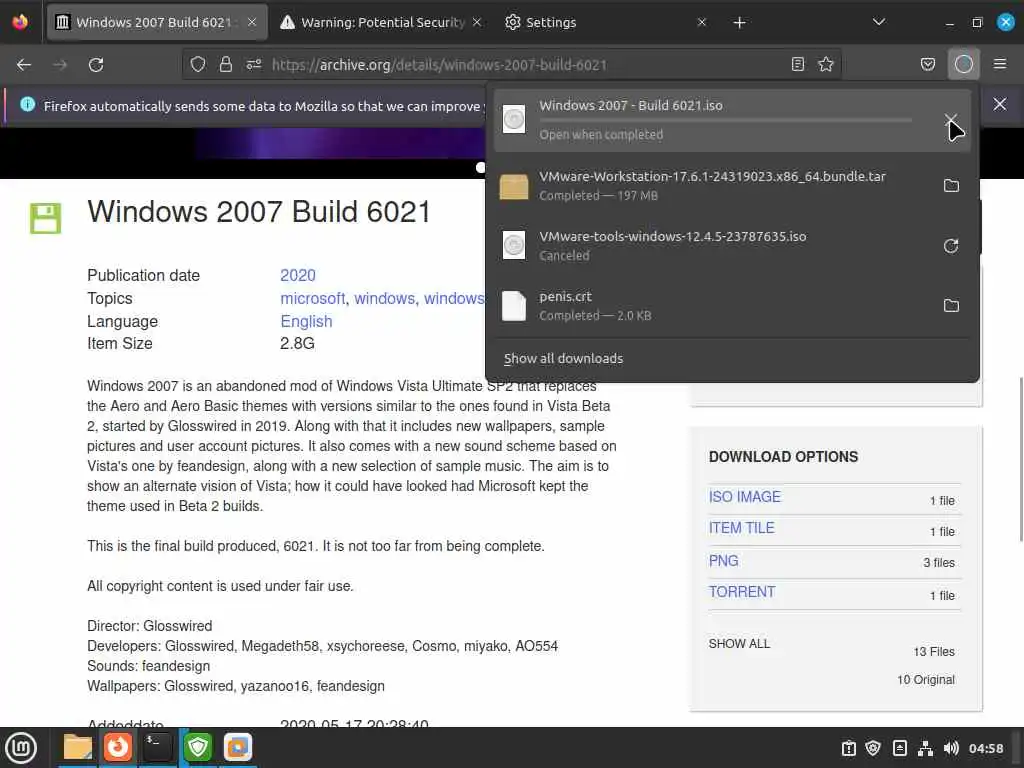Open the site security padlock icon

point(225,64)
